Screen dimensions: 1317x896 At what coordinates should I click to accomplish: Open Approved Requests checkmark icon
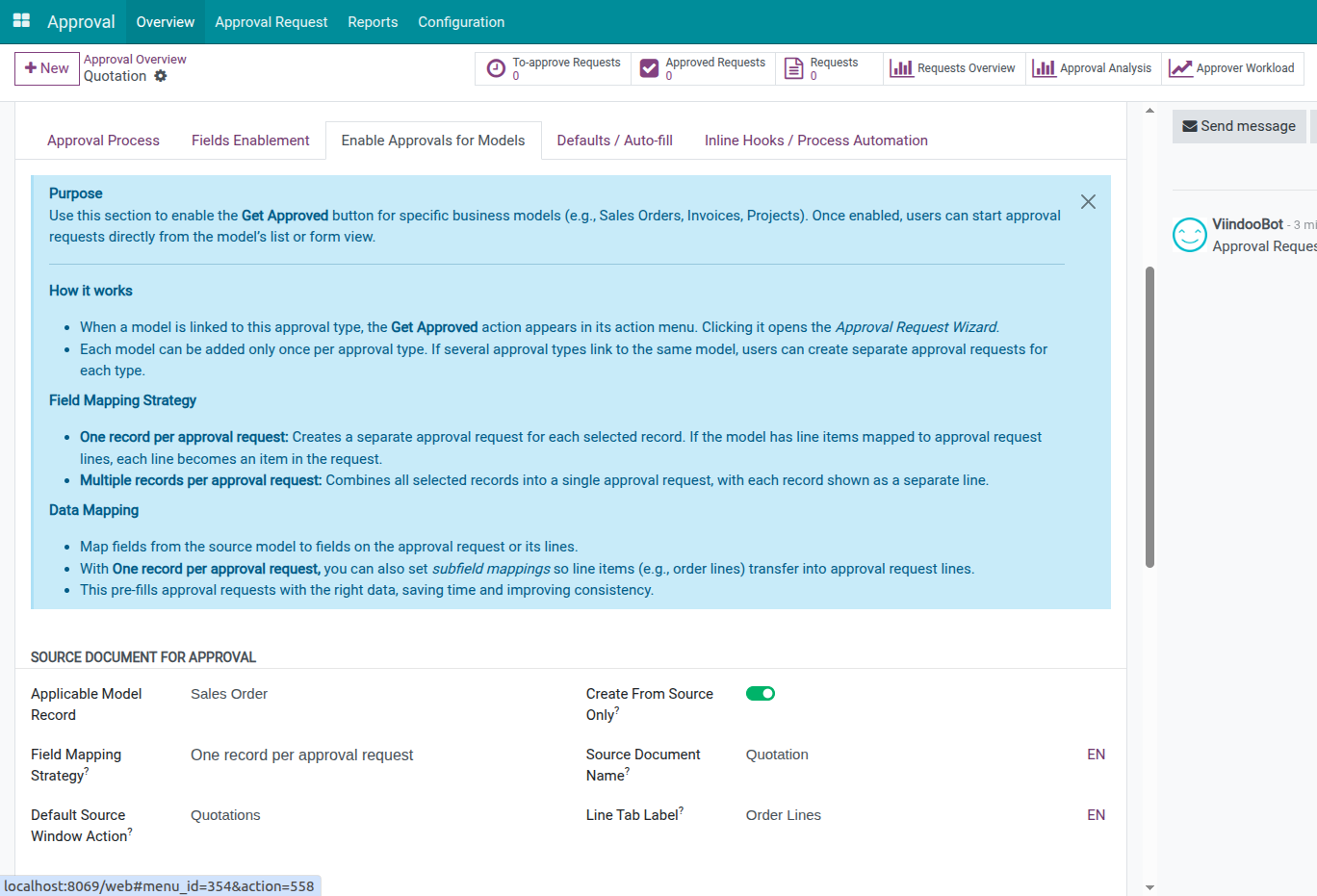tap(650, 68)
